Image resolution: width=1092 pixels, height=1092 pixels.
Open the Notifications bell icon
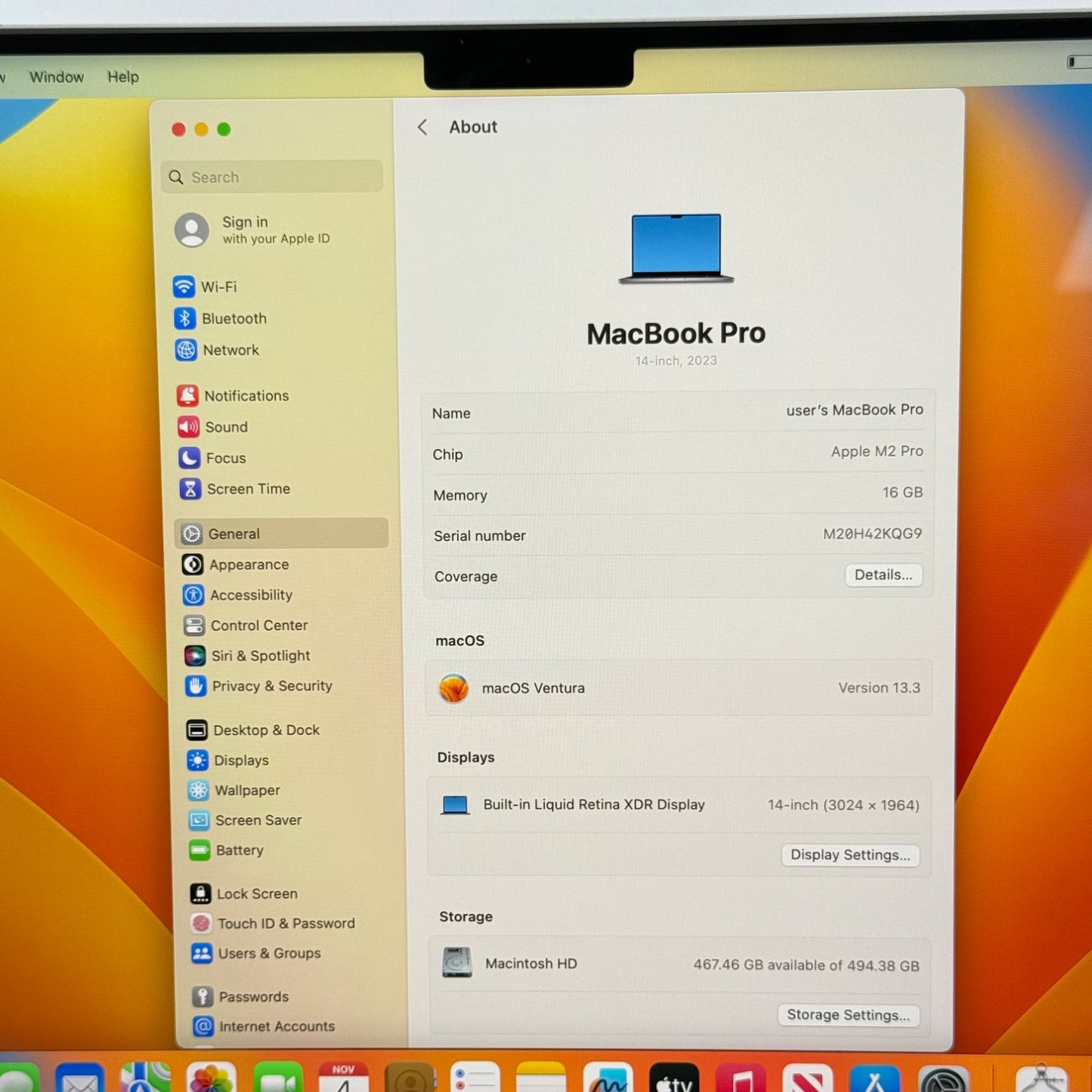point(187,395)
